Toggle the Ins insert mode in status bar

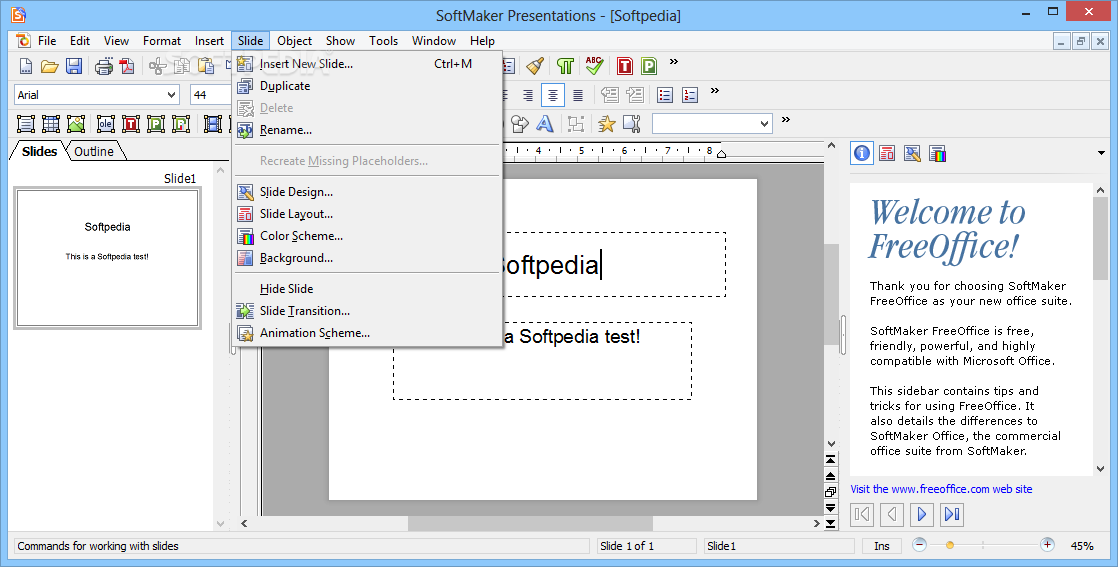[882, 546]
